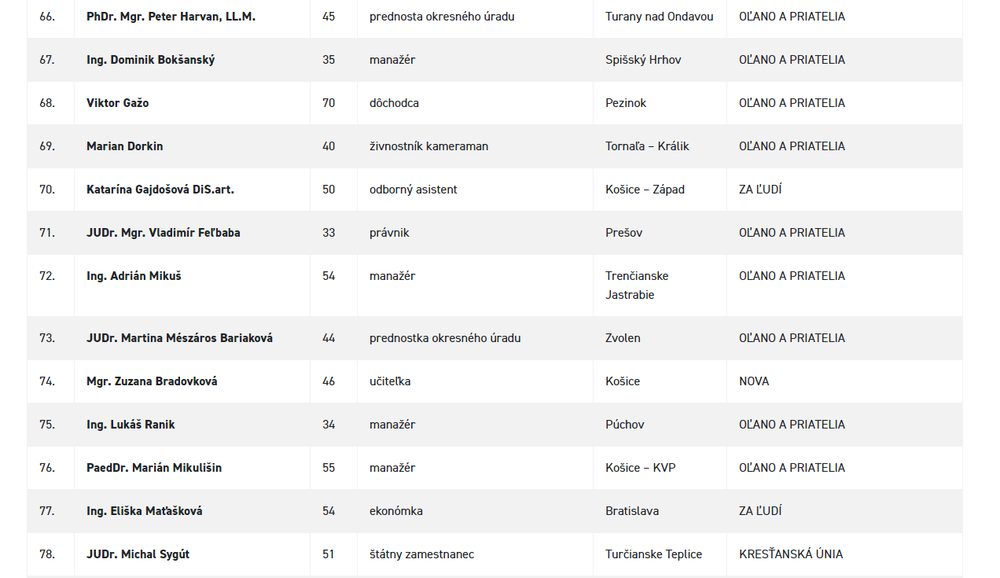Select candidate Marian Dorkin

[x=124, y=146]
